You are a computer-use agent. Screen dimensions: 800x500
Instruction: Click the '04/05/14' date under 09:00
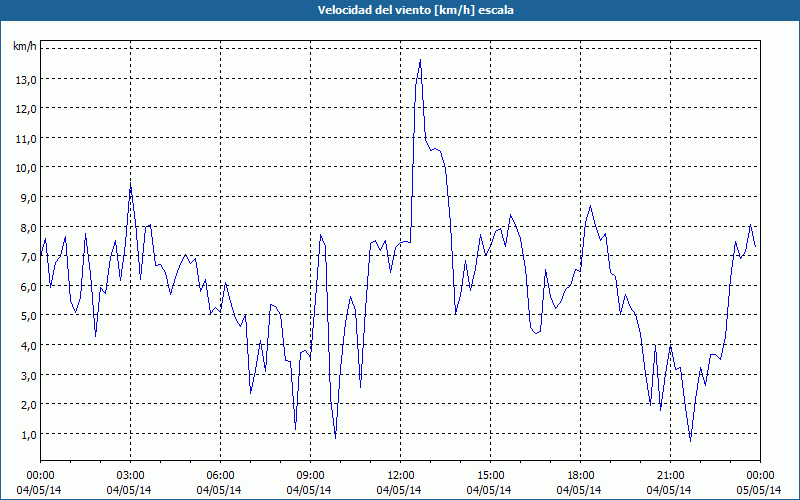[309, 490]
